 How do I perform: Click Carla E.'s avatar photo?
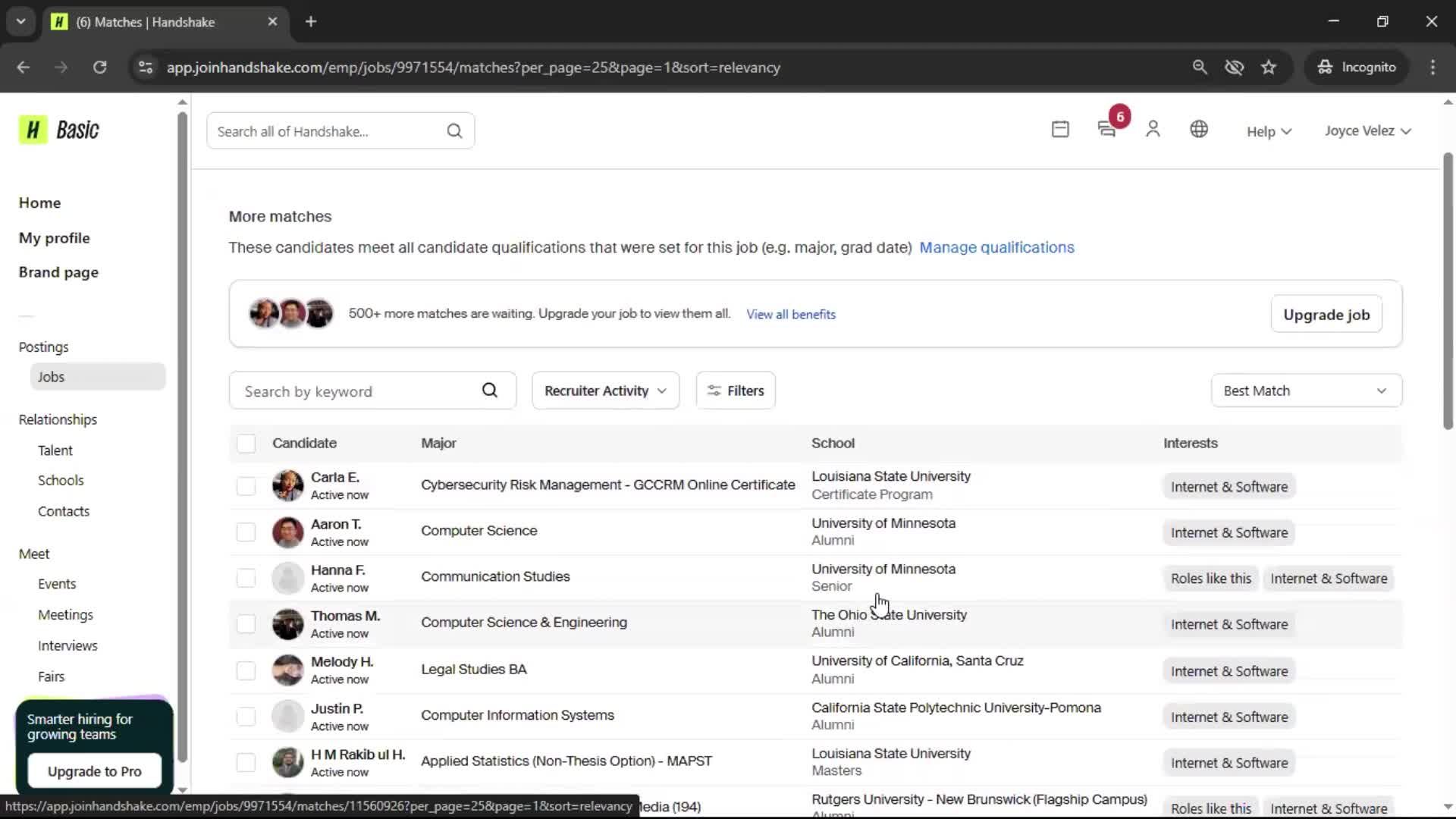point(287,486)
